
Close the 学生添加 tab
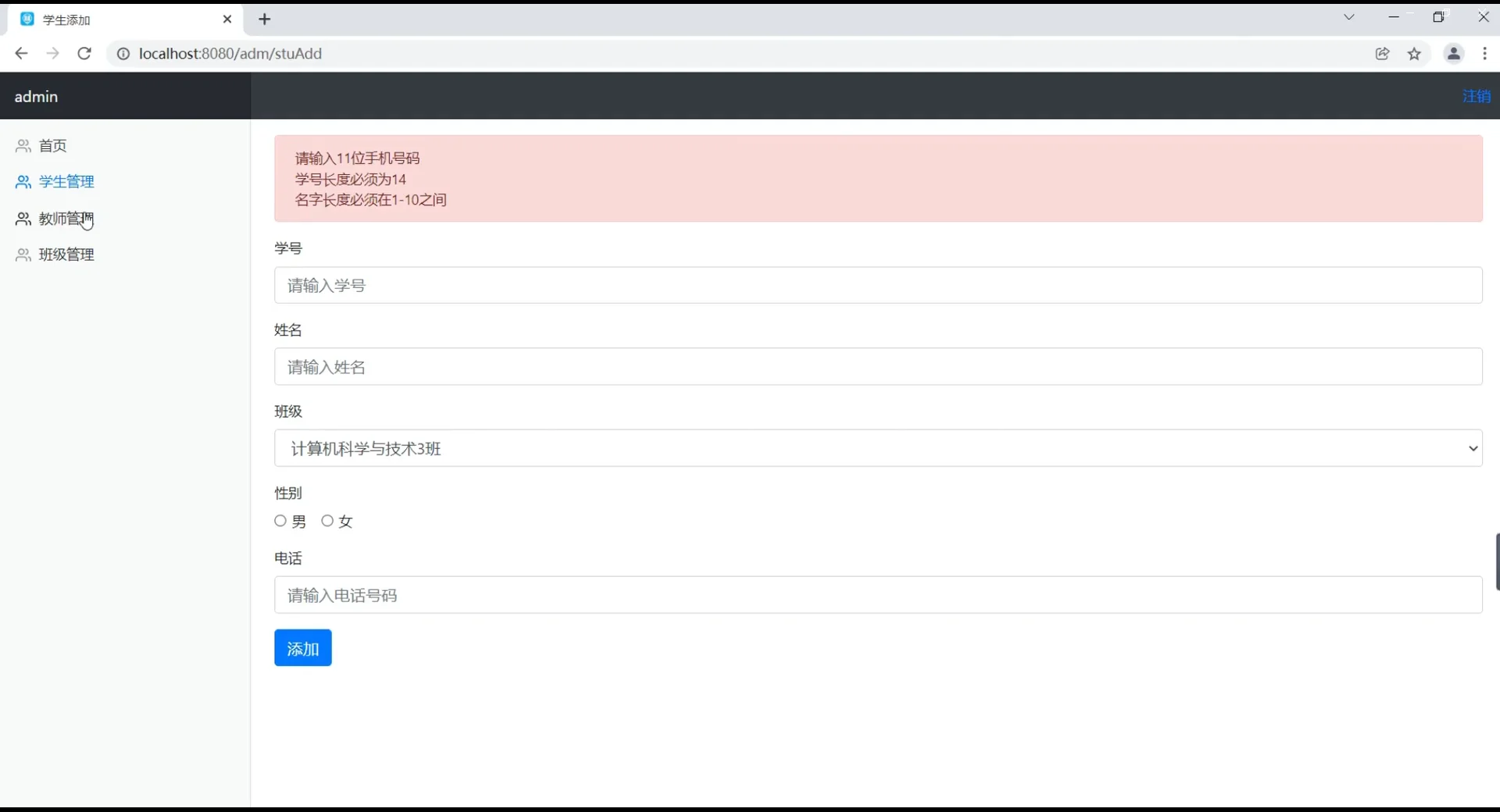(227, 19)
